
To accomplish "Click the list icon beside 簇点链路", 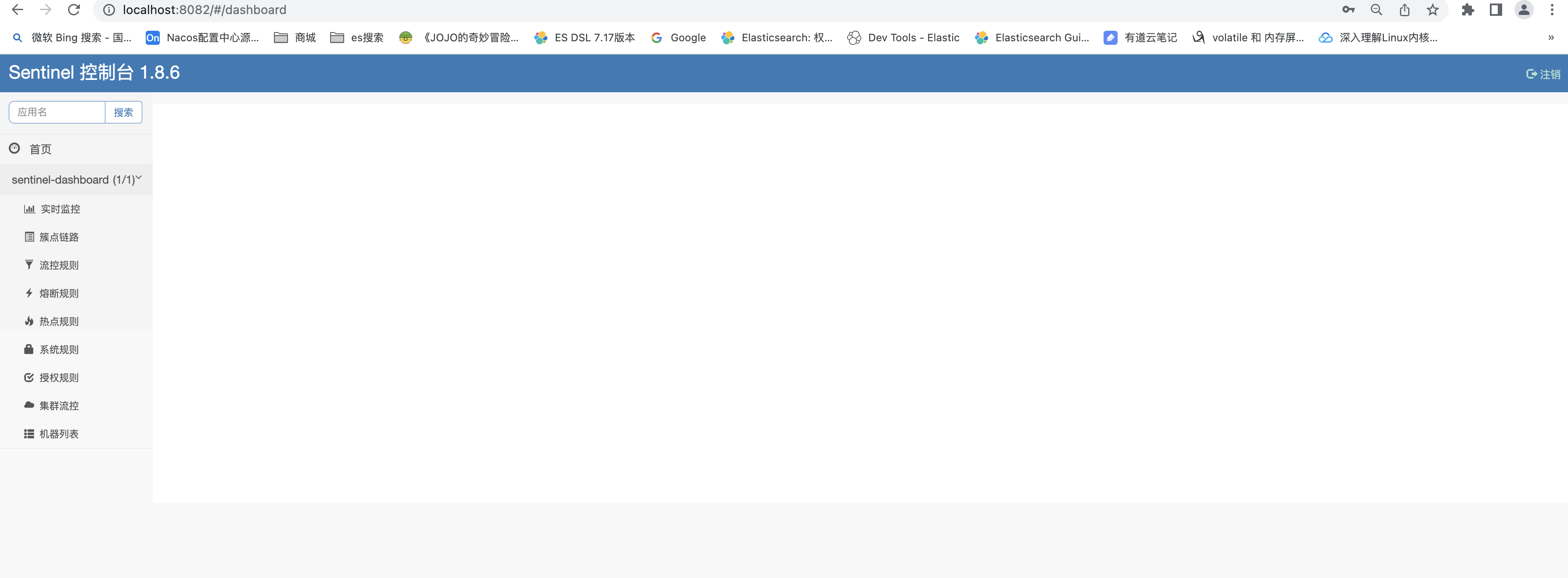I will pos(29,237).
